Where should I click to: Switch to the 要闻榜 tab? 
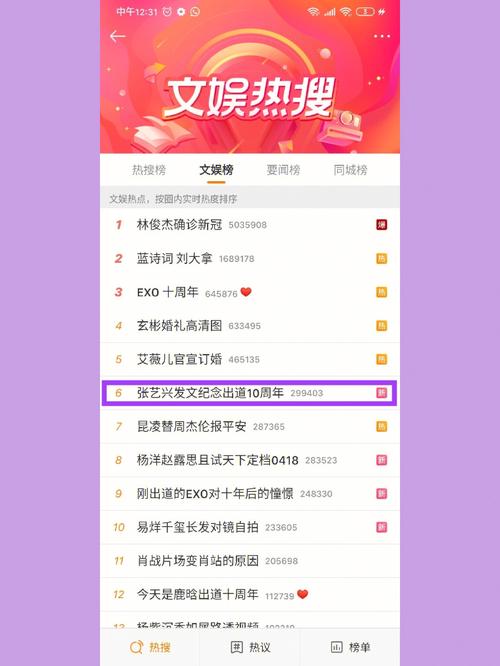click(x=283, y=170)
